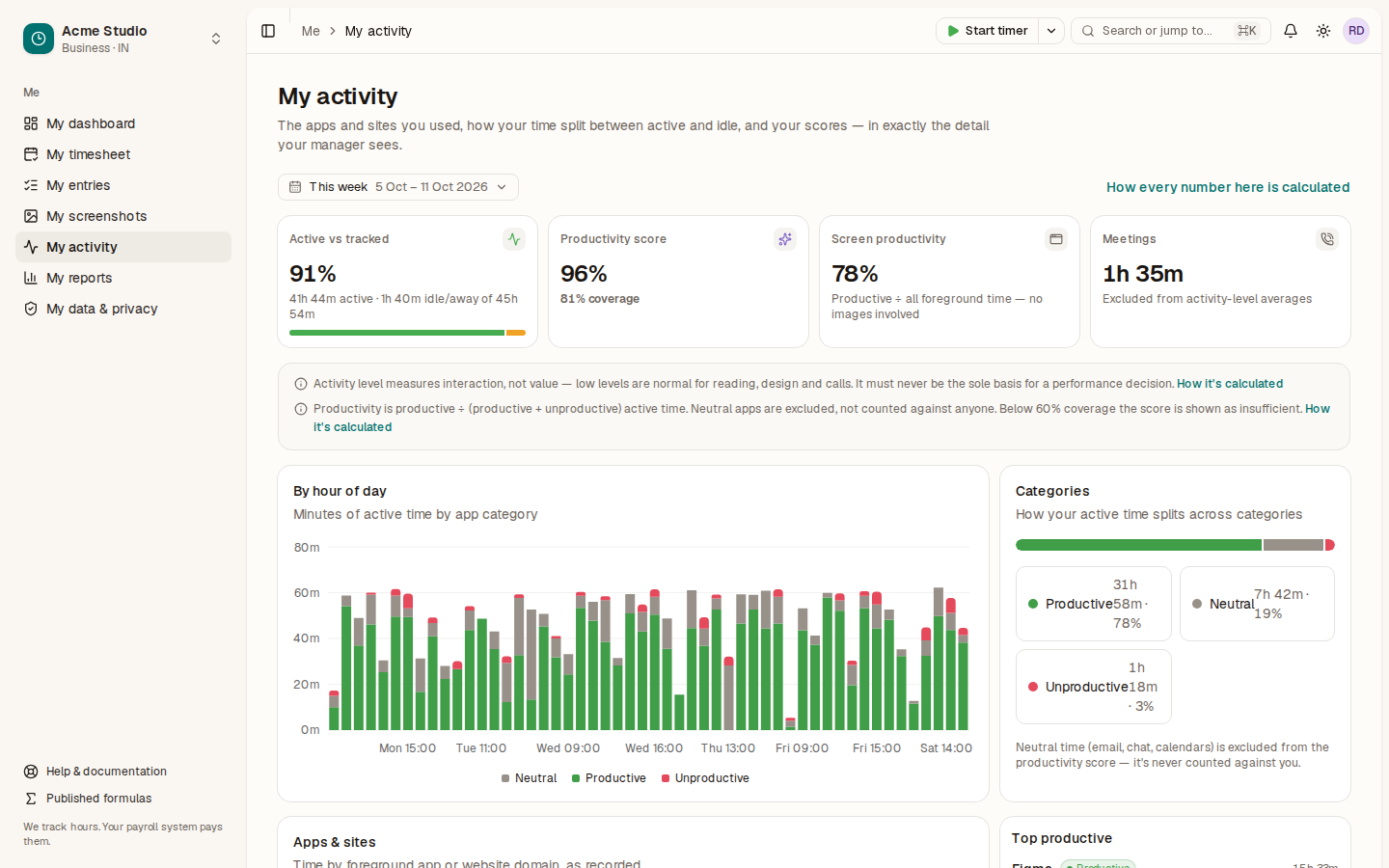Toggle Neutral series in chart legend
The image size is (1389, 868).
(x=530, y=778)
